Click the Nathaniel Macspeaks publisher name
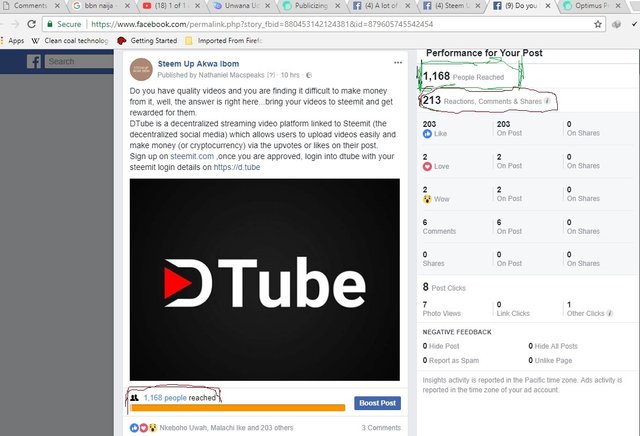The image size is (640, 436). (231, 75)
